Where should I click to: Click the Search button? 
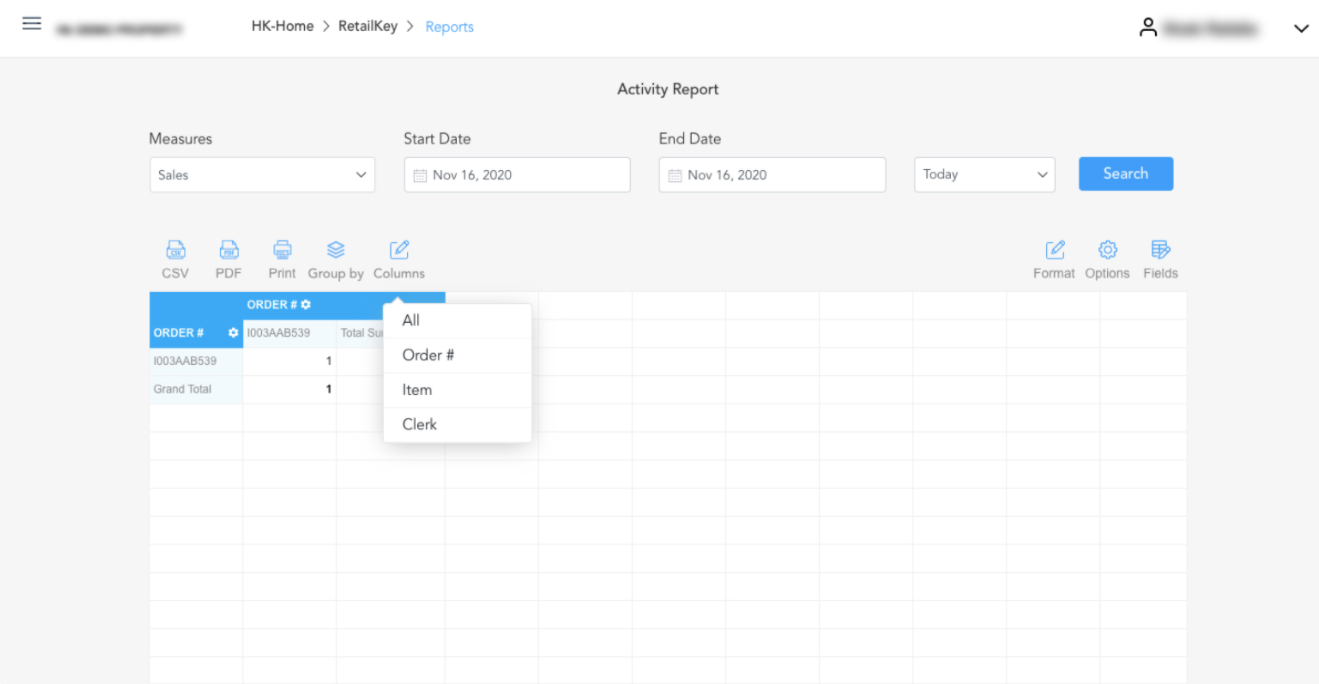point(1126,174)
